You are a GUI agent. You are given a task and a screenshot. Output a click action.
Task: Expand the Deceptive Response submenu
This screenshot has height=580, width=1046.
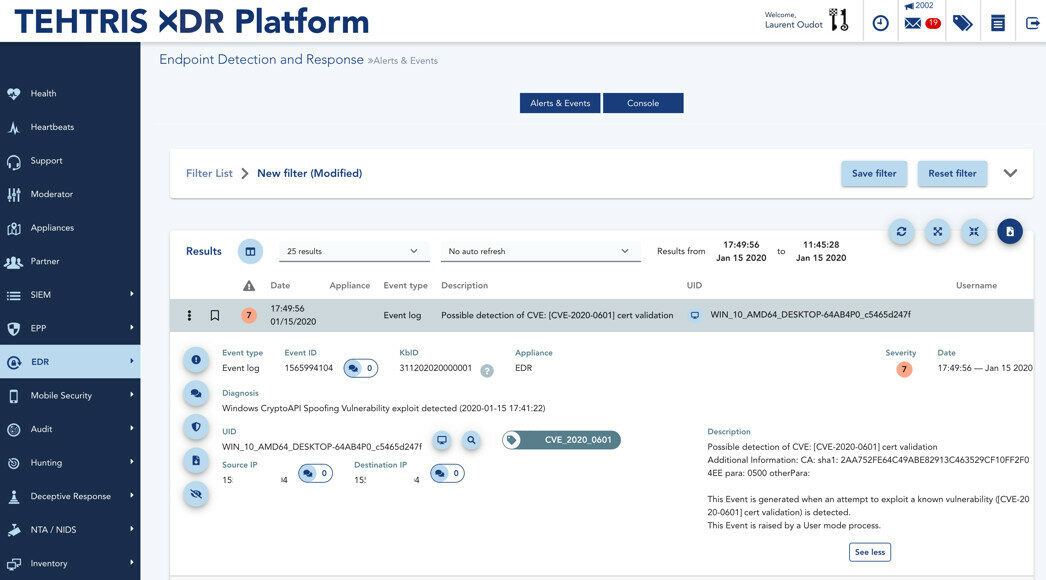click(131, 495)
